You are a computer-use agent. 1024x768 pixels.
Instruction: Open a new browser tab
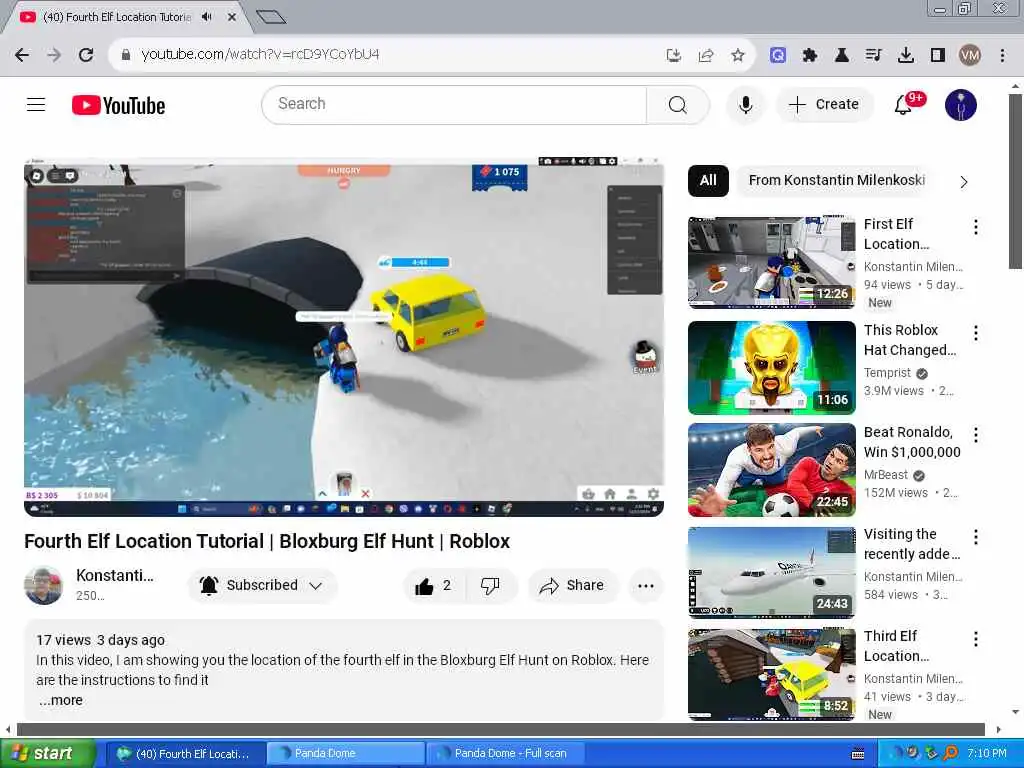pos(270,17)
